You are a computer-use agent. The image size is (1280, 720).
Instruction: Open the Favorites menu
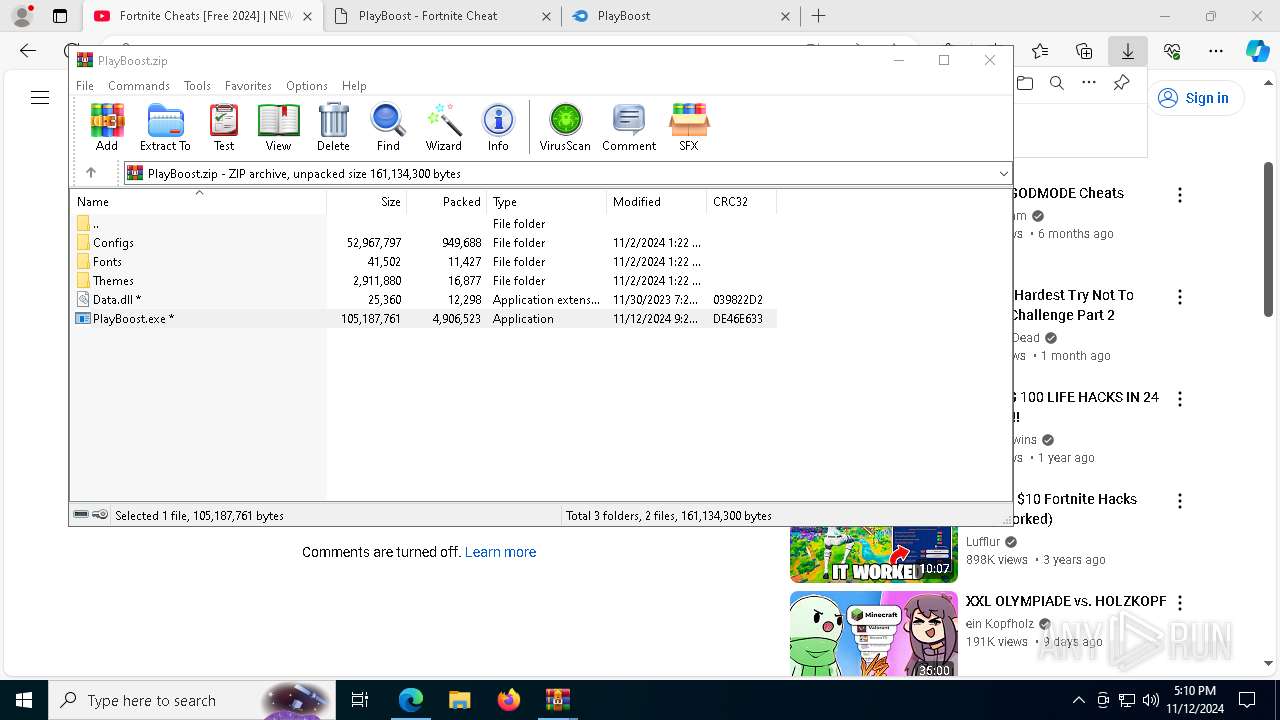click(x=248, y=86)
